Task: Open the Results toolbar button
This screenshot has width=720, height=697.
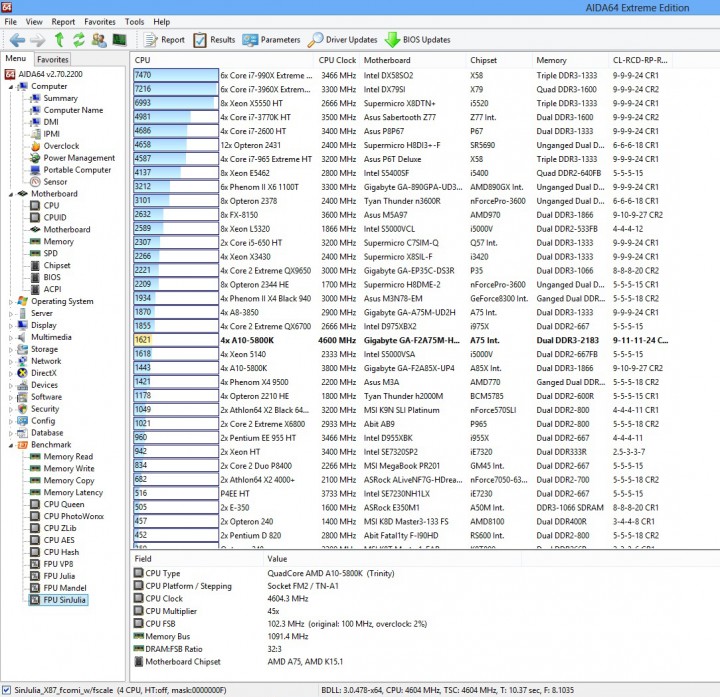Action: (214, 40)
